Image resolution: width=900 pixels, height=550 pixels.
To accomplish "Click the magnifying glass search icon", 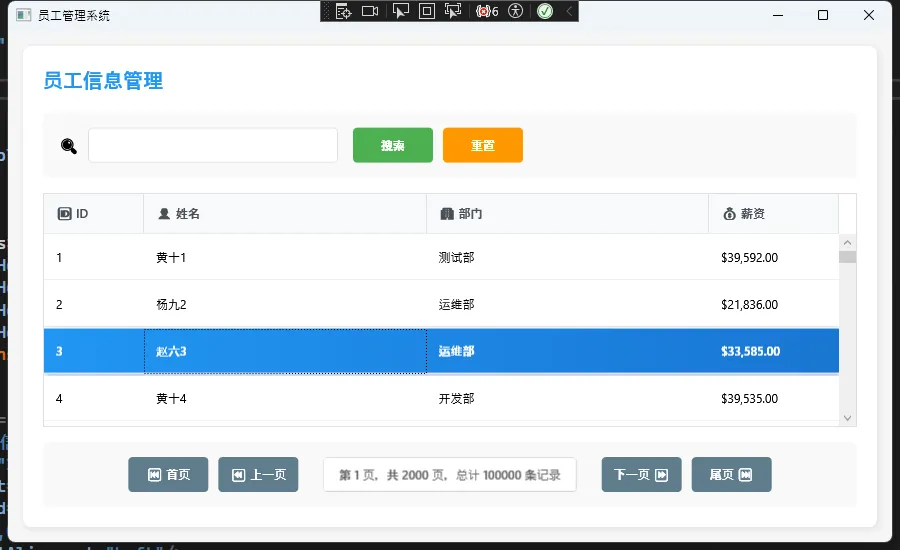I will (x=69, y=146).
